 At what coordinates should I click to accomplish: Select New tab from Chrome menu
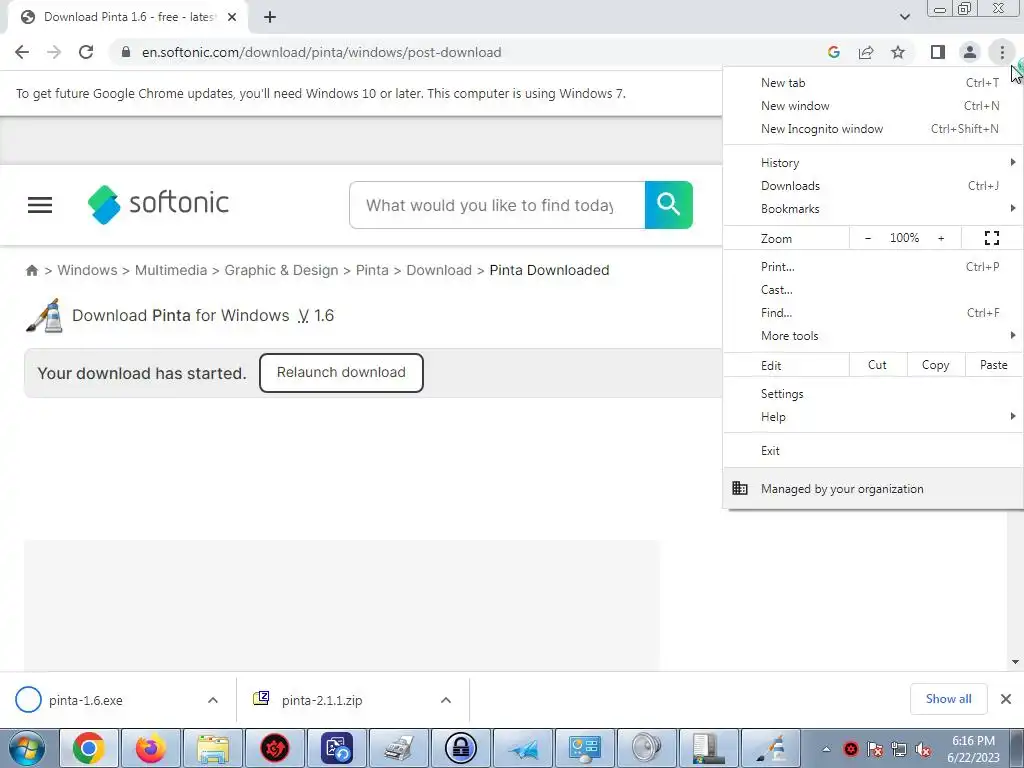873,83
